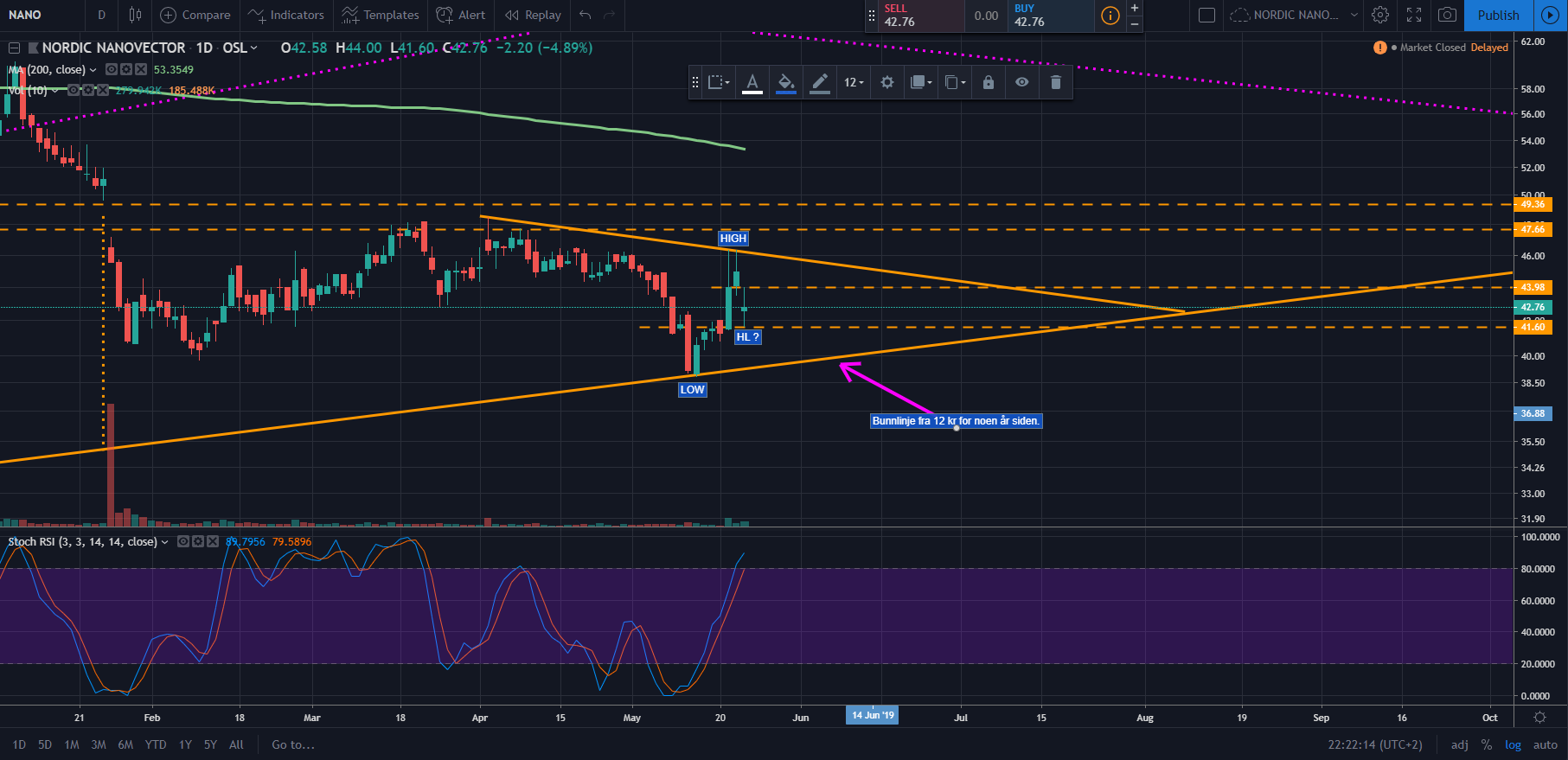Select the YTD range tab
The height and width of the screenshot is (760, 1568).
pos(156,744)
